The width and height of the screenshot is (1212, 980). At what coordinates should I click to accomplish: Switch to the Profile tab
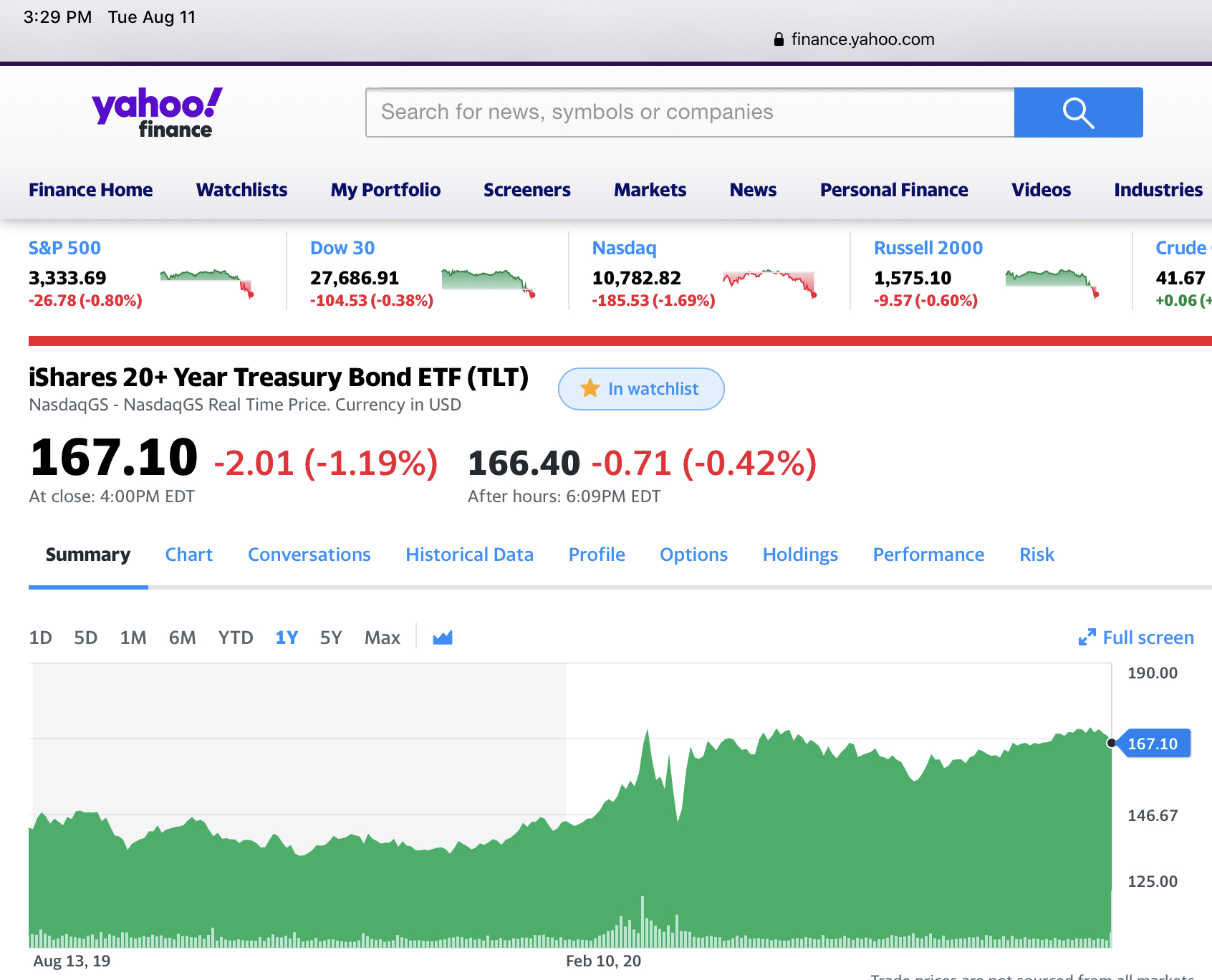[x=597, y=554]
